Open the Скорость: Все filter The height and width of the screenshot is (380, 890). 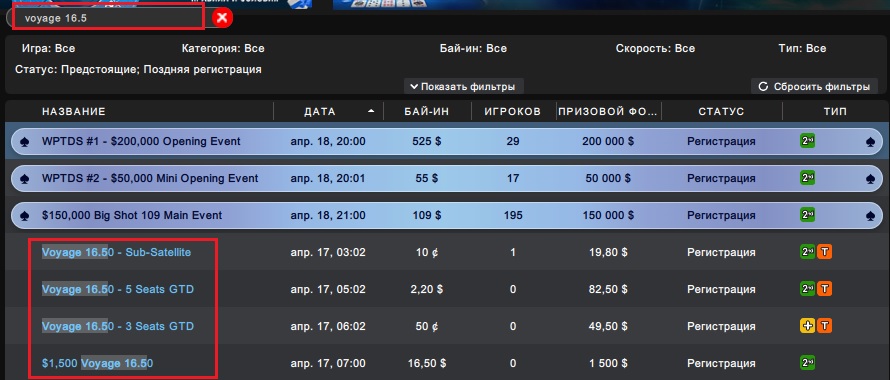pyautogui.click(x=655, y=49)
